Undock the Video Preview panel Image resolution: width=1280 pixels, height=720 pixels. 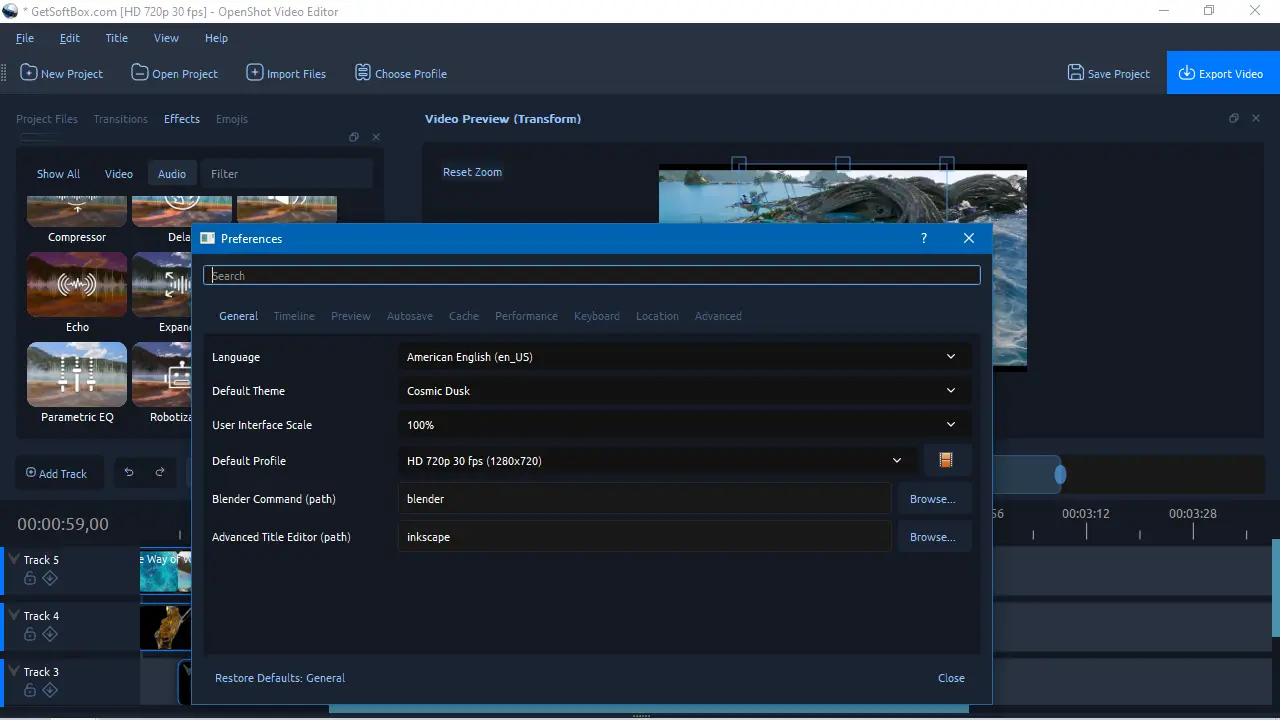(x=1234, y=118)
